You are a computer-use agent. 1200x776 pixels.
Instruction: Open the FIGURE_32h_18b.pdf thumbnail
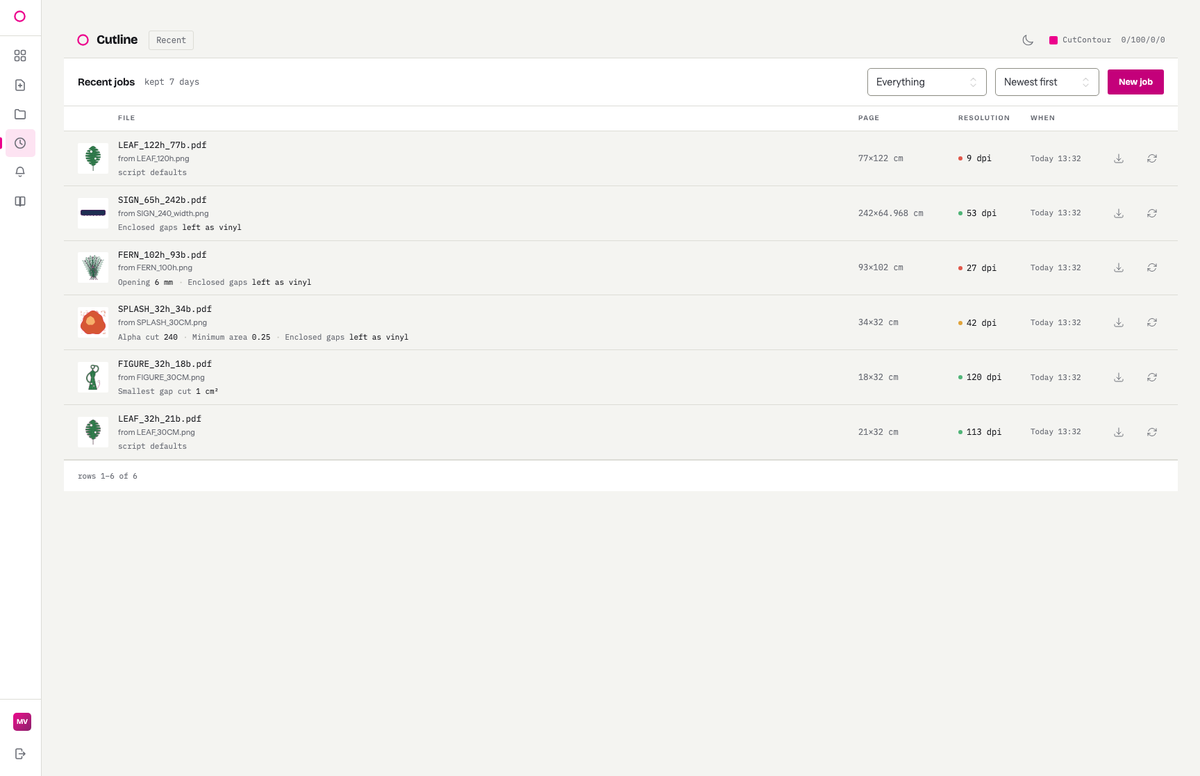click(x=93, y=377)
